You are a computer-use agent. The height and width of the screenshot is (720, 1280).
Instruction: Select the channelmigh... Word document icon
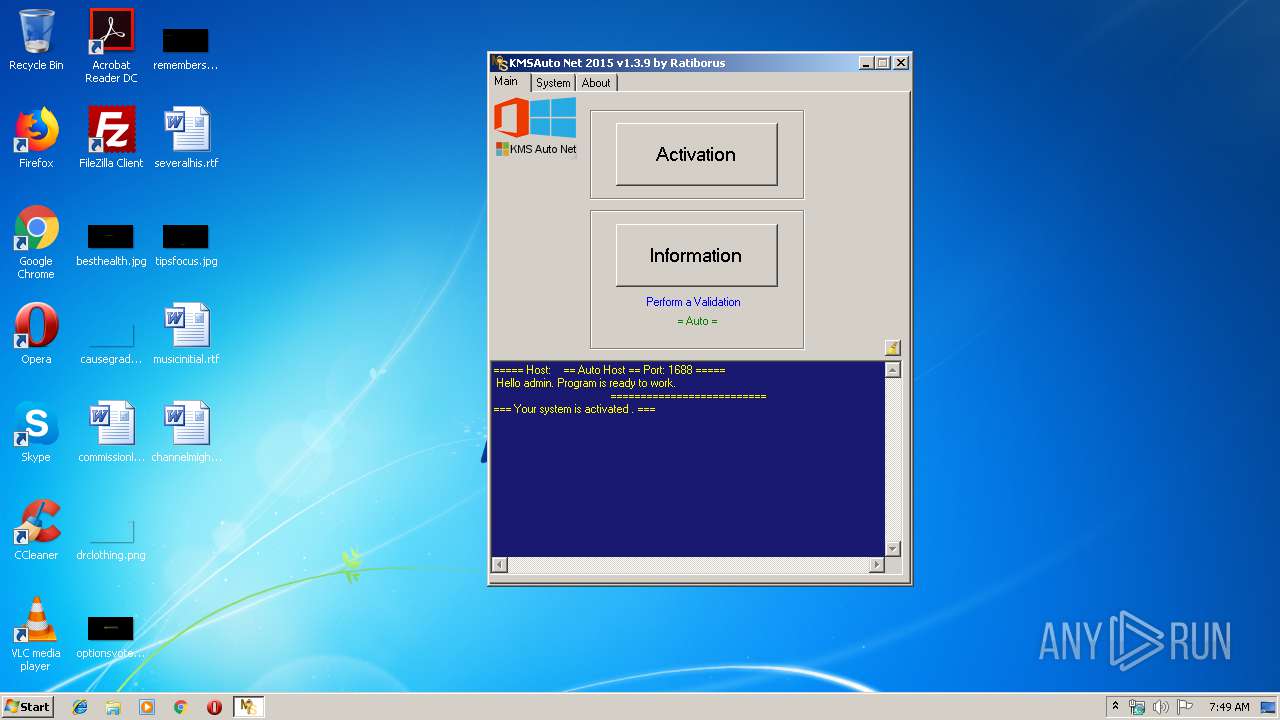coord(186,432)
